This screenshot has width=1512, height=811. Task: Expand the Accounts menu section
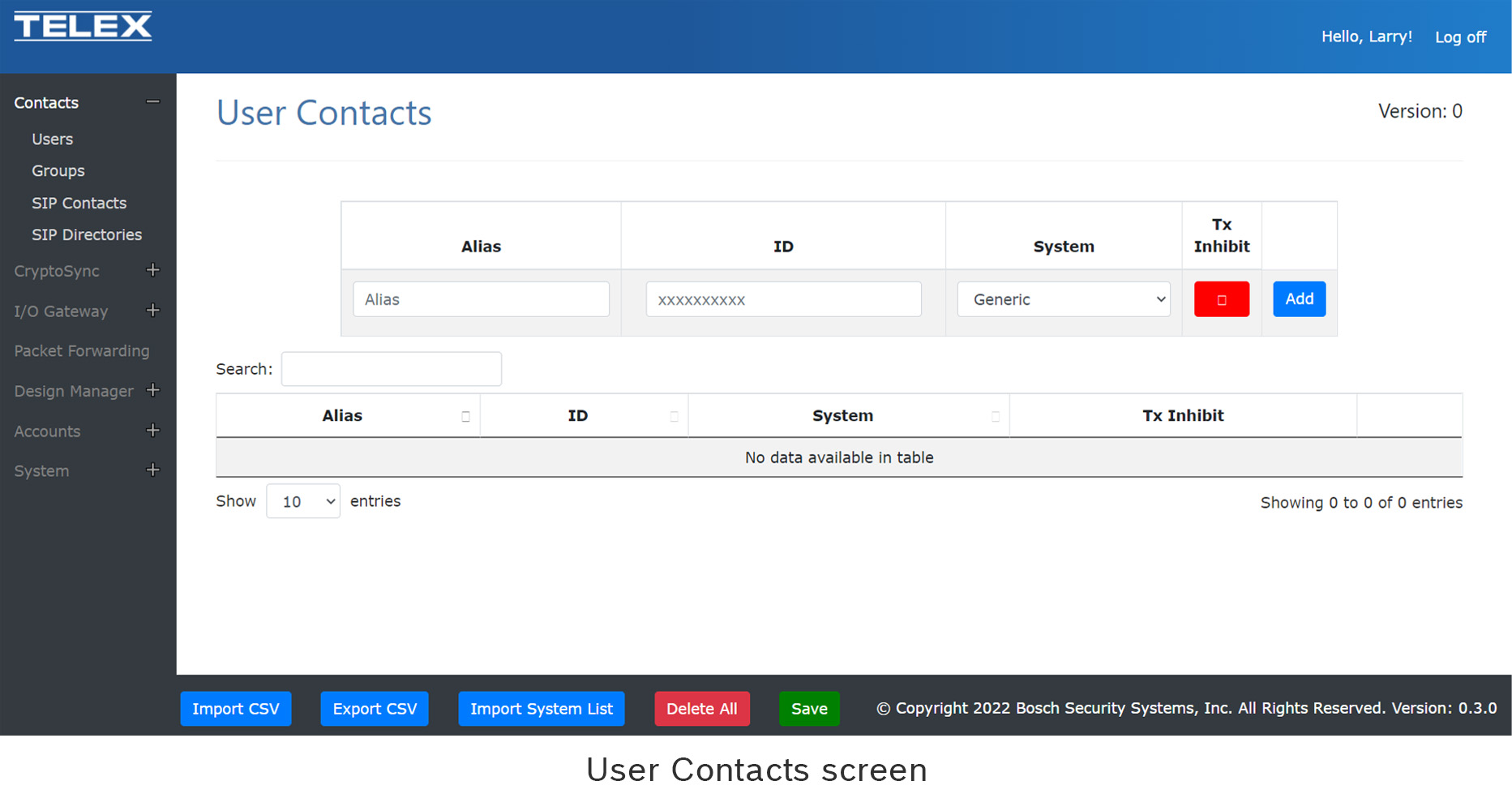(152, 431)
